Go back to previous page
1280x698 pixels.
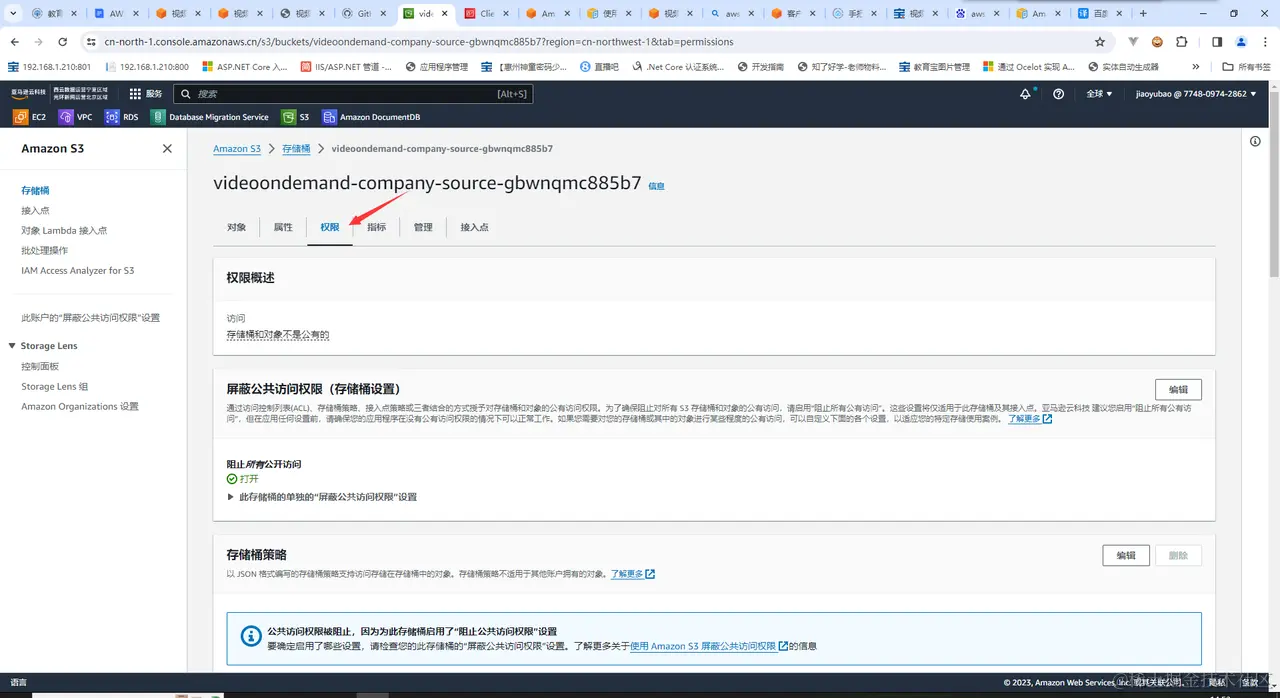pyautogui.click(x=15, y=42)
